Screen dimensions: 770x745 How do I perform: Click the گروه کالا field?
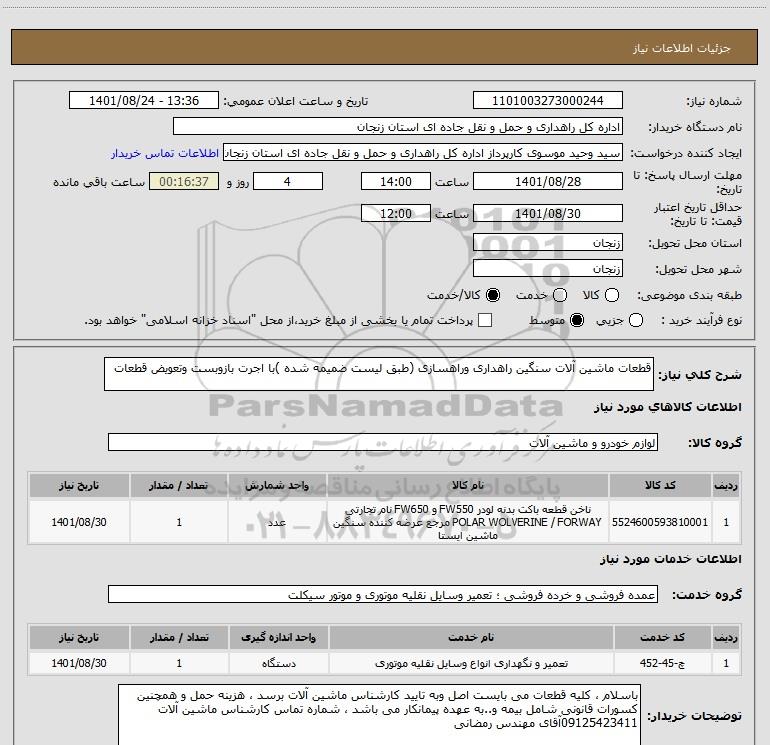(383, 442)
